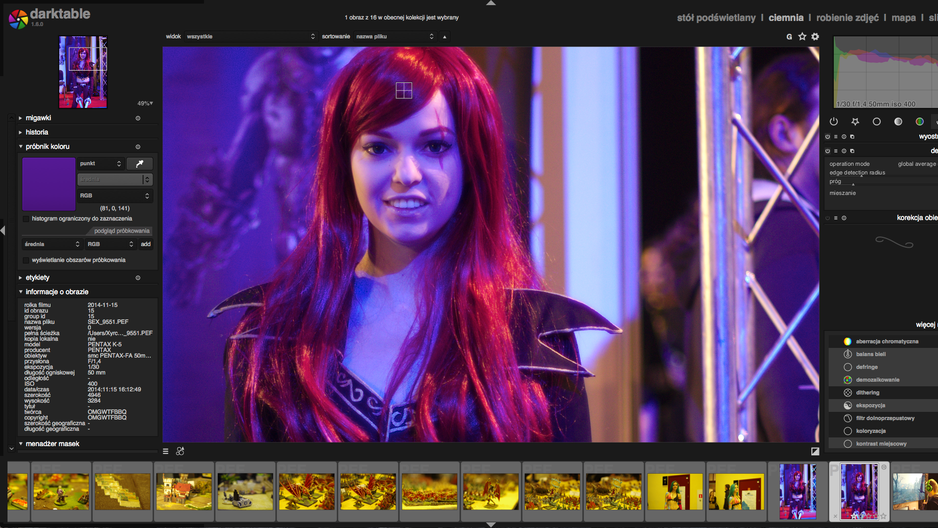The image size is (938, 528).
Task: Click the purple sampled color swatch
Action: coord(49,184)
